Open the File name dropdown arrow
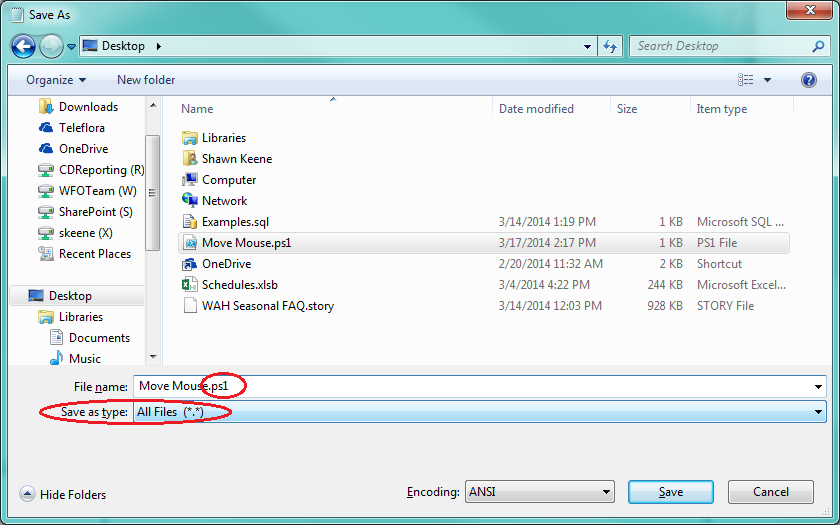 [818, 387]
